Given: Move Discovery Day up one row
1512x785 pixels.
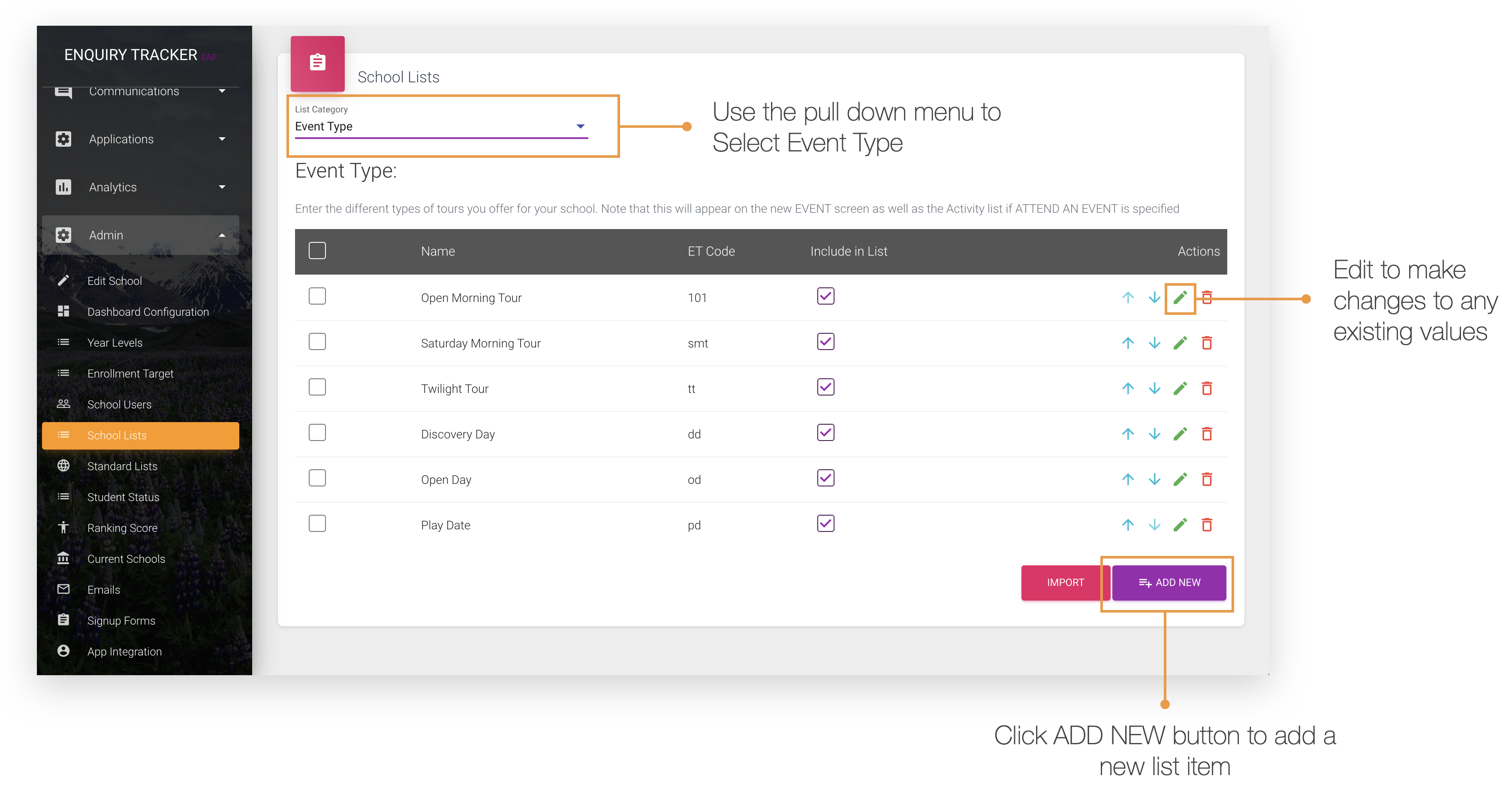Looking at the screenshot, I should tap(1127, 434).
